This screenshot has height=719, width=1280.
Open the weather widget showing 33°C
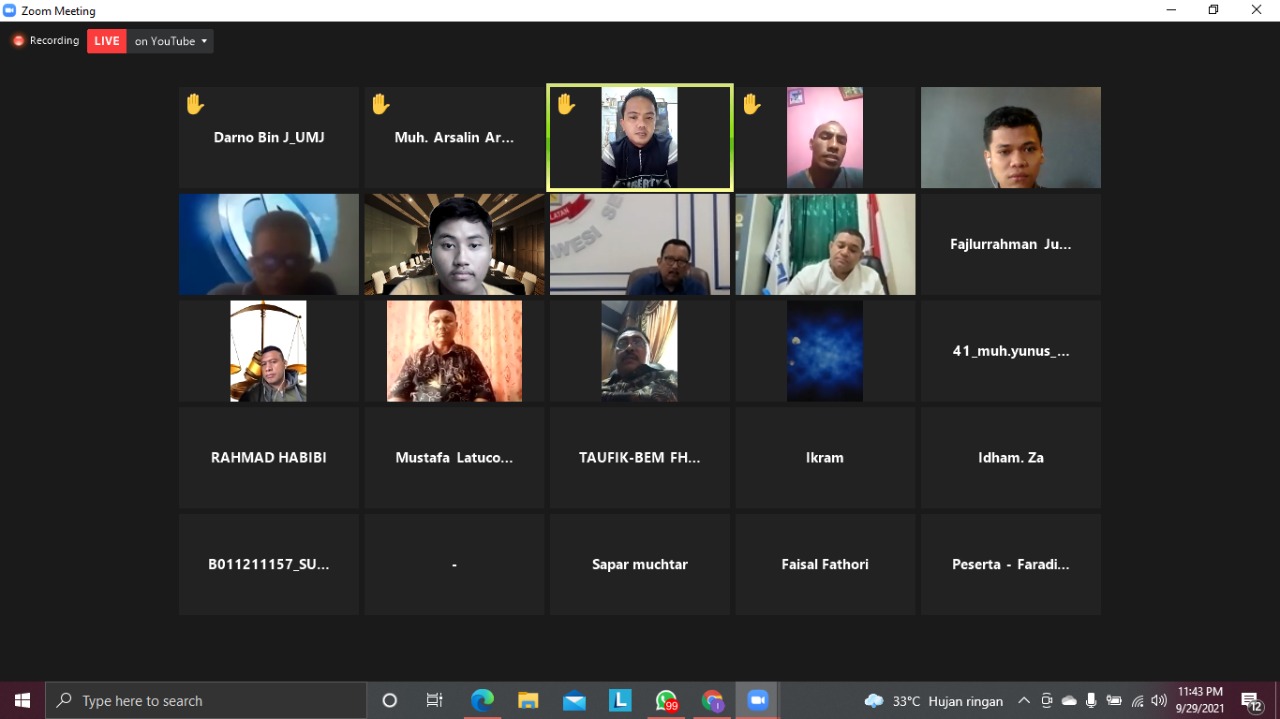click(x=933, y=701)
